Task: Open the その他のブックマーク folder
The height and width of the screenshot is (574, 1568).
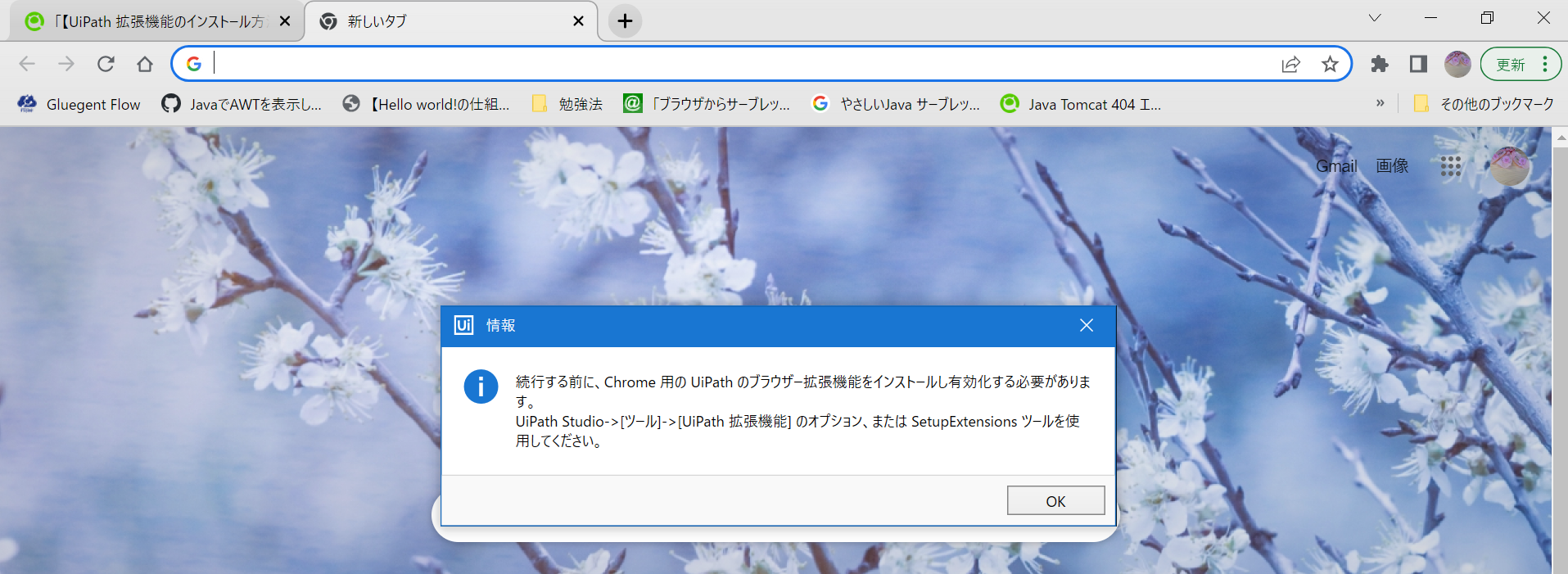Action: (x=1484, y=104)
